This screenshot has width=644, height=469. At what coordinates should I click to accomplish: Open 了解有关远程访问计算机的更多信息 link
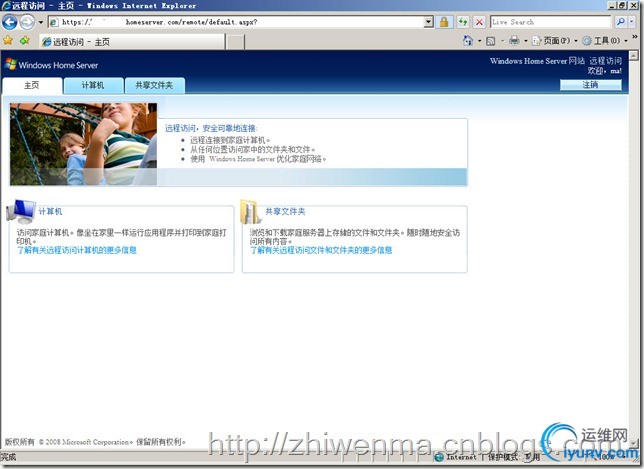click(x=77, y=250)
